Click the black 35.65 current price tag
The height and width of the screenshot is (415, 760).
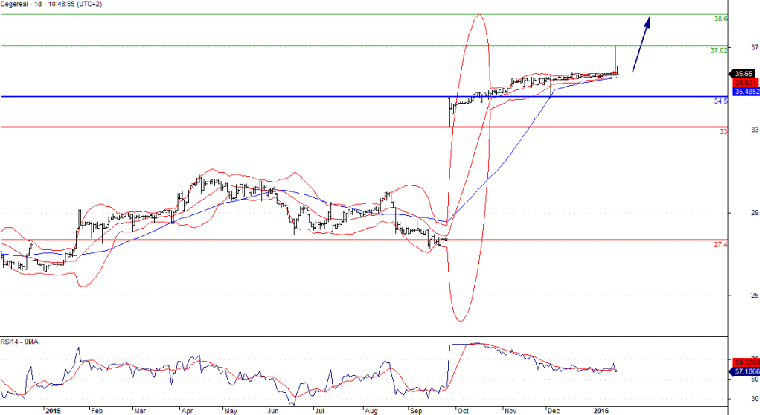742,73
